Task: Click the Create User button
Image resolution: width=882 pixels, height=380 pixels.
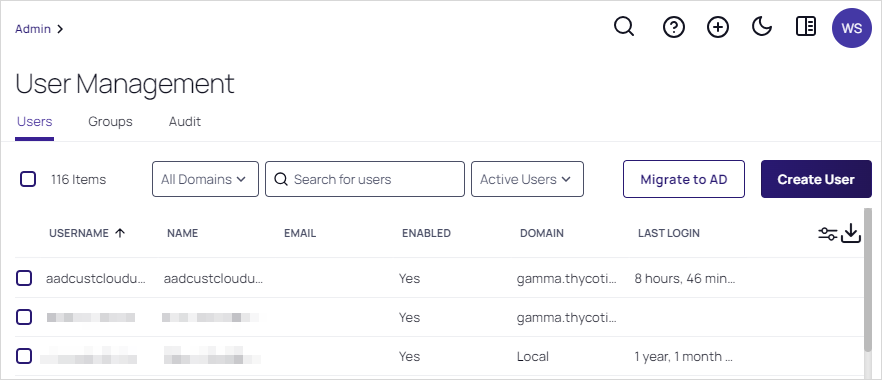Action: 816,179
